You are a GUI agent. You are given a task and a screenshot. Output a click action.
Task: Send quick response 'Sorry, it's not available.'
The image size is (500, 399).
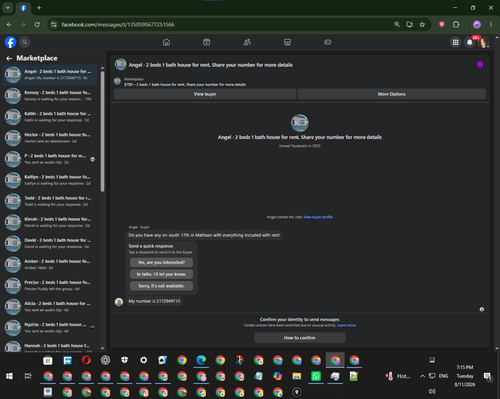(x=161, y=286)
